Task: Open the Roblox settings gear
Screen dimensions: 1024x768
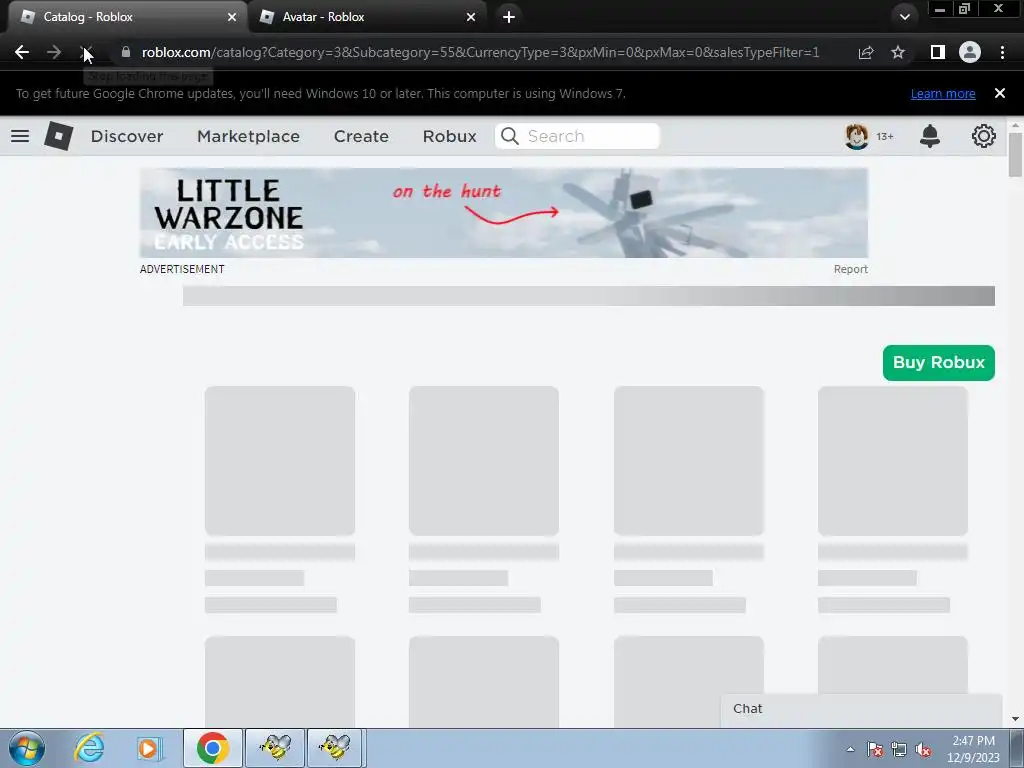Action: point(984,136)
